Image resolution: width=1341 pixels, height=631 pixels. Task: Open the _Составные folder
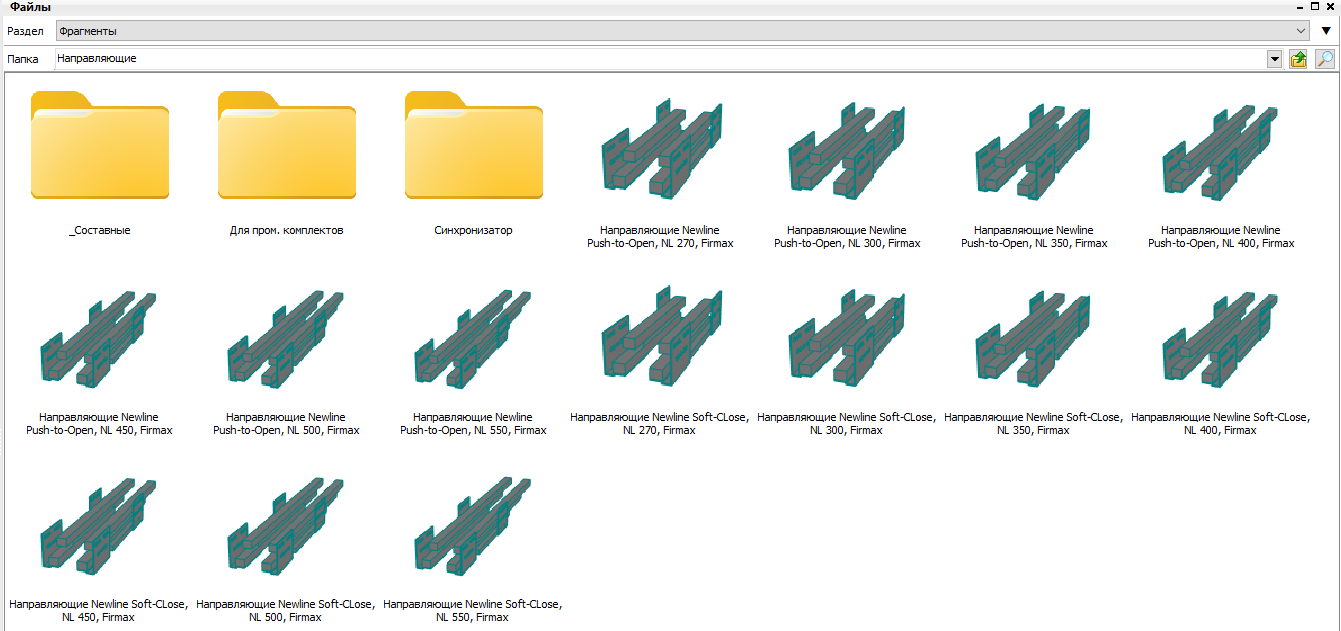coord(99,145)
